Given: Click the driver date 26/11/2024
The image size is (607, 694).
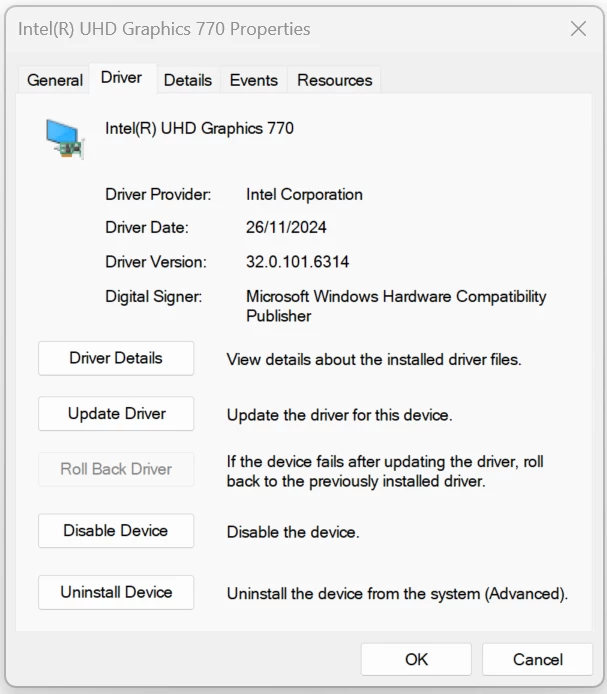Looking at the screenshot, I should 286,227.
